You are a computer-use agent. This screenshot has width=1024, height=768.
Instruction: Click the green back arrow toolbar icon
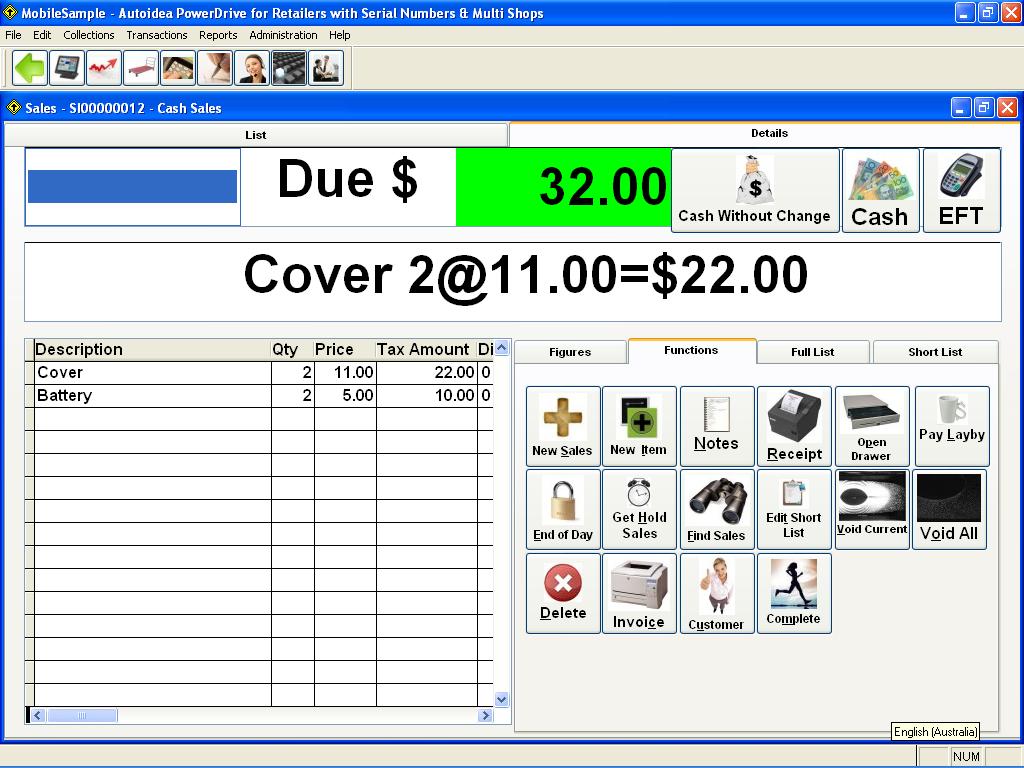(x=30, y=68)
